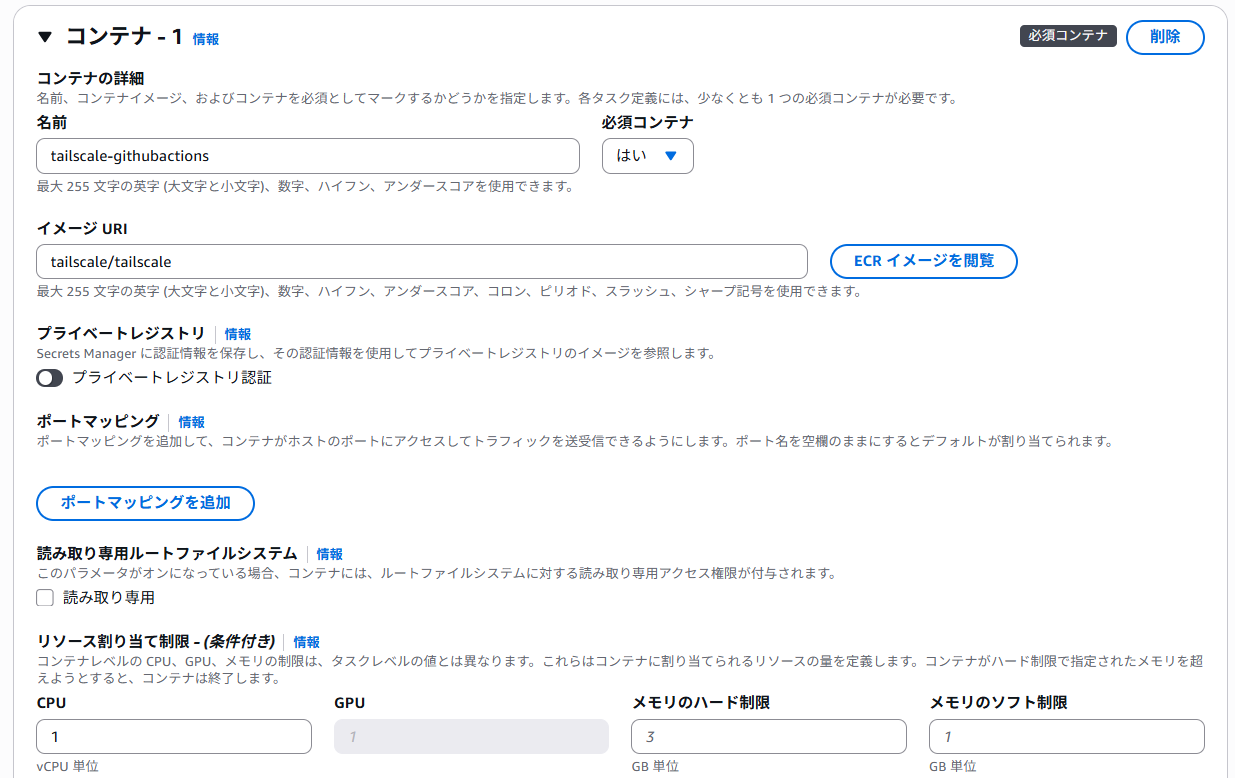
Task: Enable プライベートレジストリ認証 toggle
Action: [49, 379]
